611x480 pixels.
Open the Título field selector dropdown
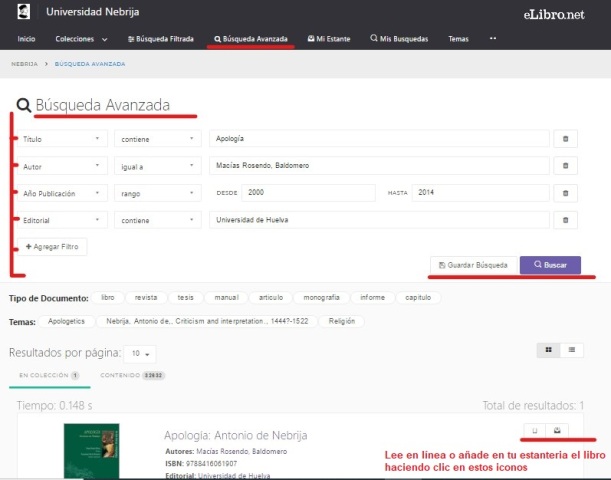coord(62,139)
